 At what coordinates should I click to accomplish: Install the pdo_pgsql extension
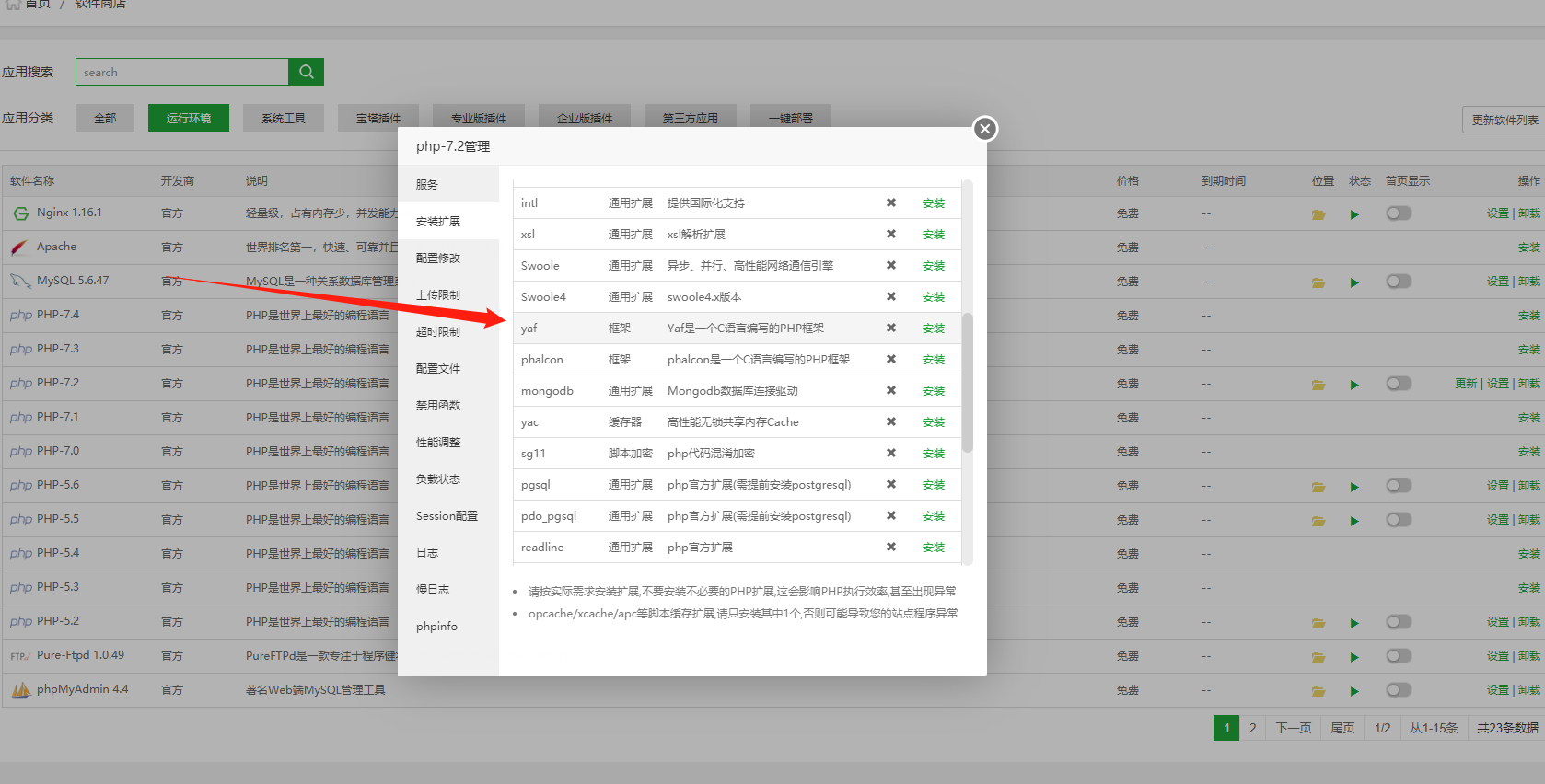pyautogui.click(x=934, y=516)
